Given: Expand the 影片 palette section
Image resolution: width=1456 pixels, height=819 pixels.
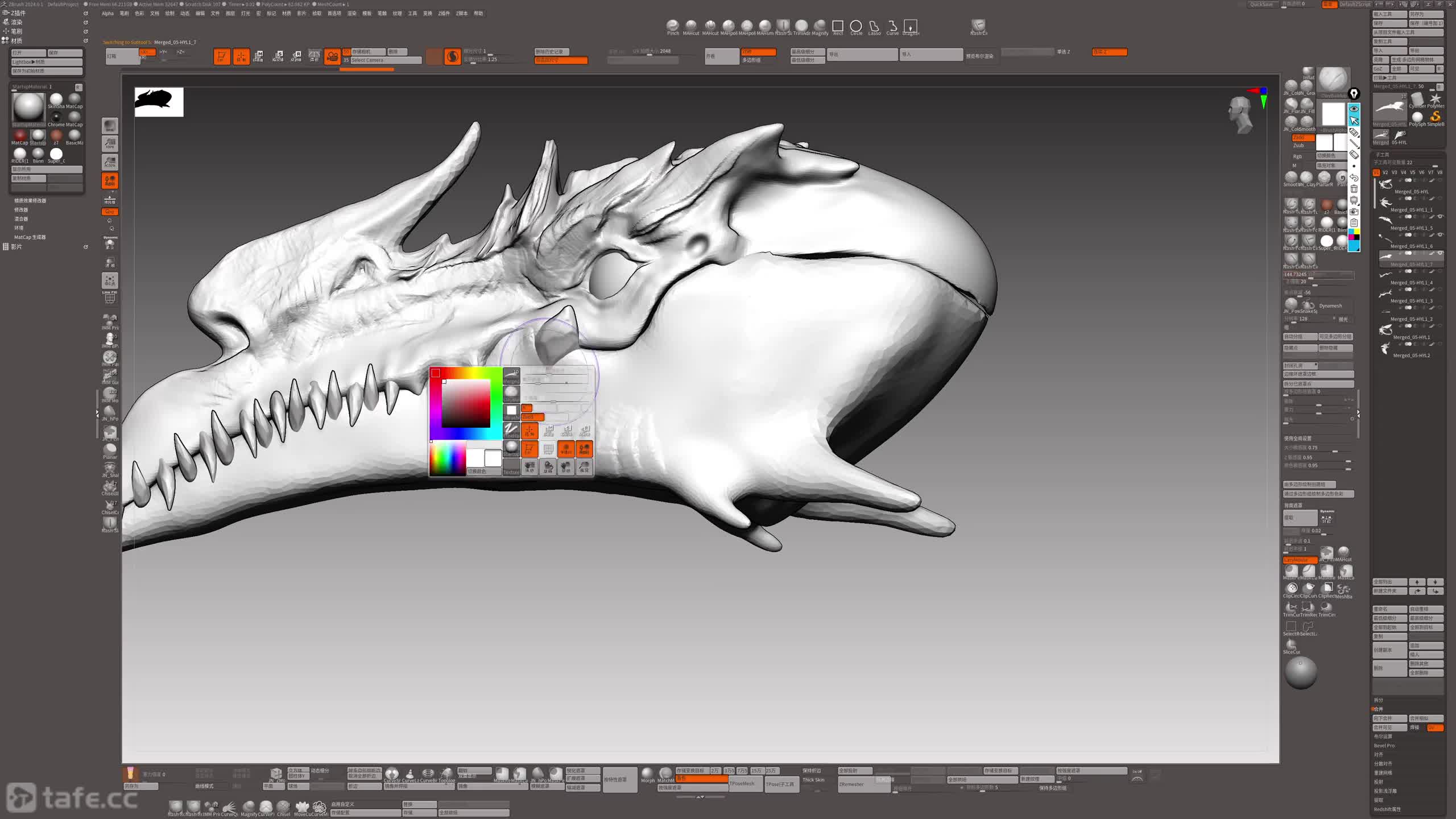Looking at the screenshot, I should click(17, 247).
